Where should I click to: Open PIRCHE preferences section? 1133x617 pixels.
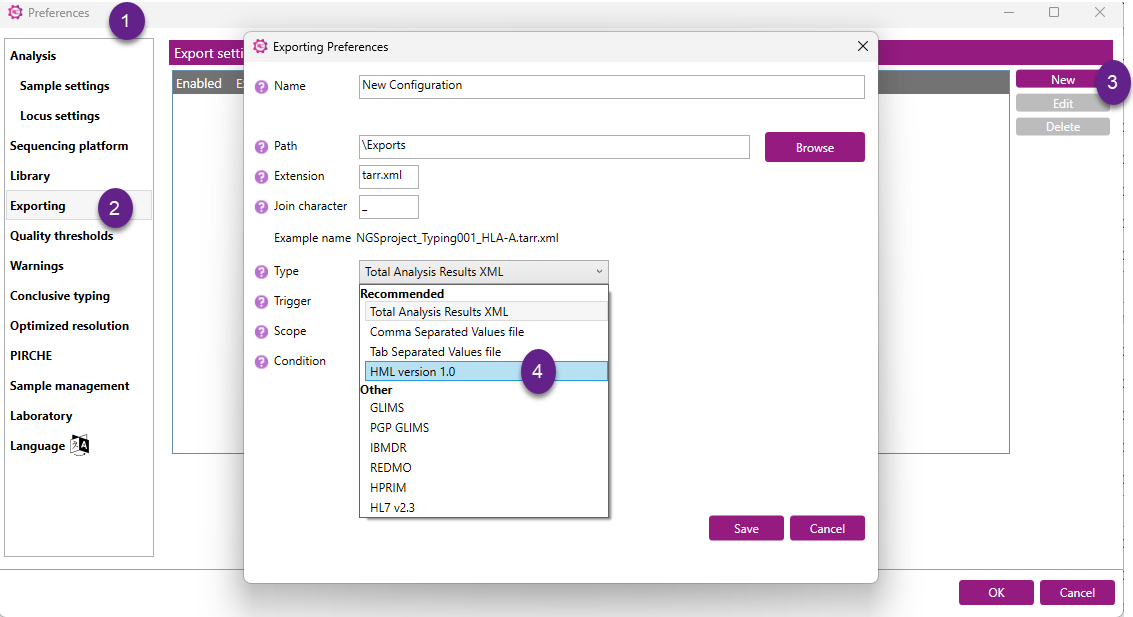point(31,355)
